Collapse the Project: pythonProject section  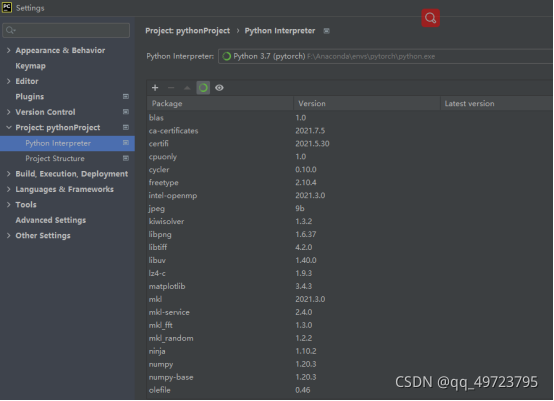click(x=8, y=128)
